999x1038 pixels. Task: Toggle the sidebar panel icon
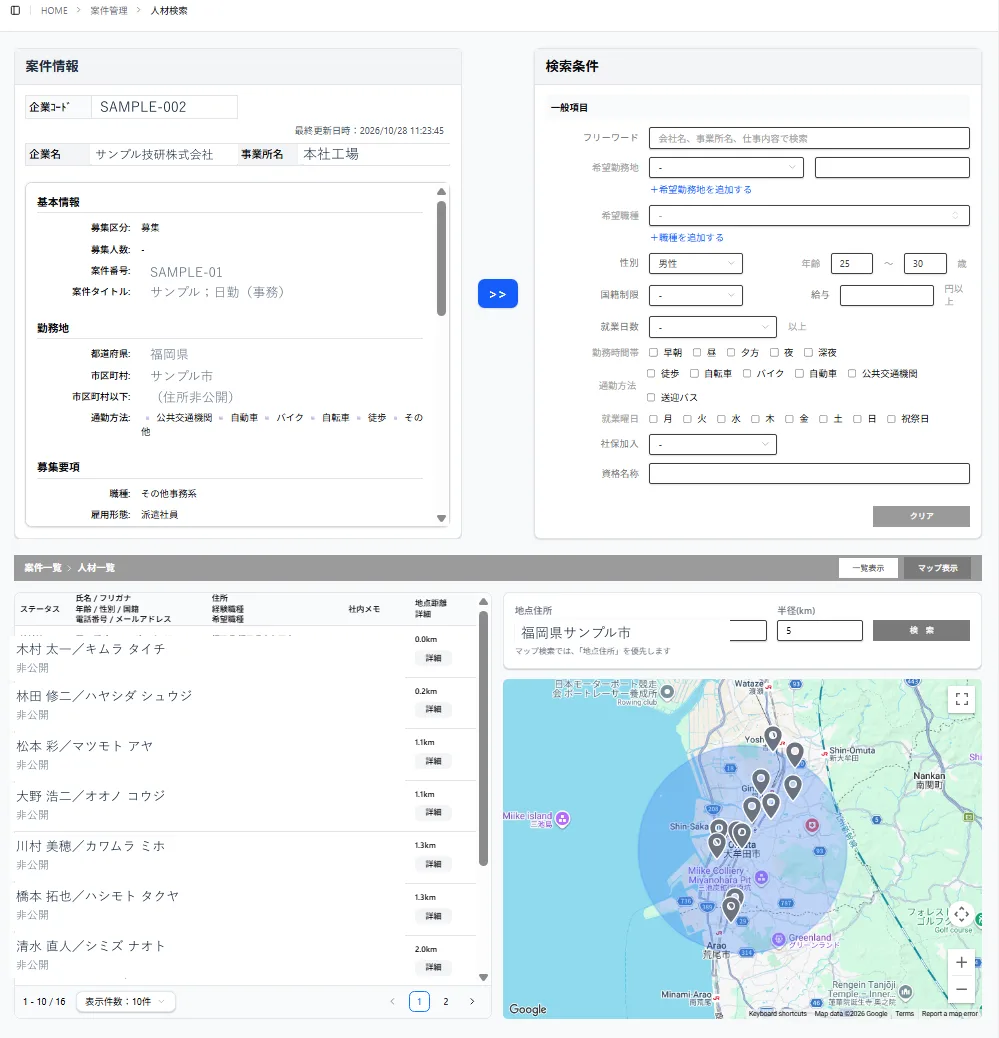[15, 11]
